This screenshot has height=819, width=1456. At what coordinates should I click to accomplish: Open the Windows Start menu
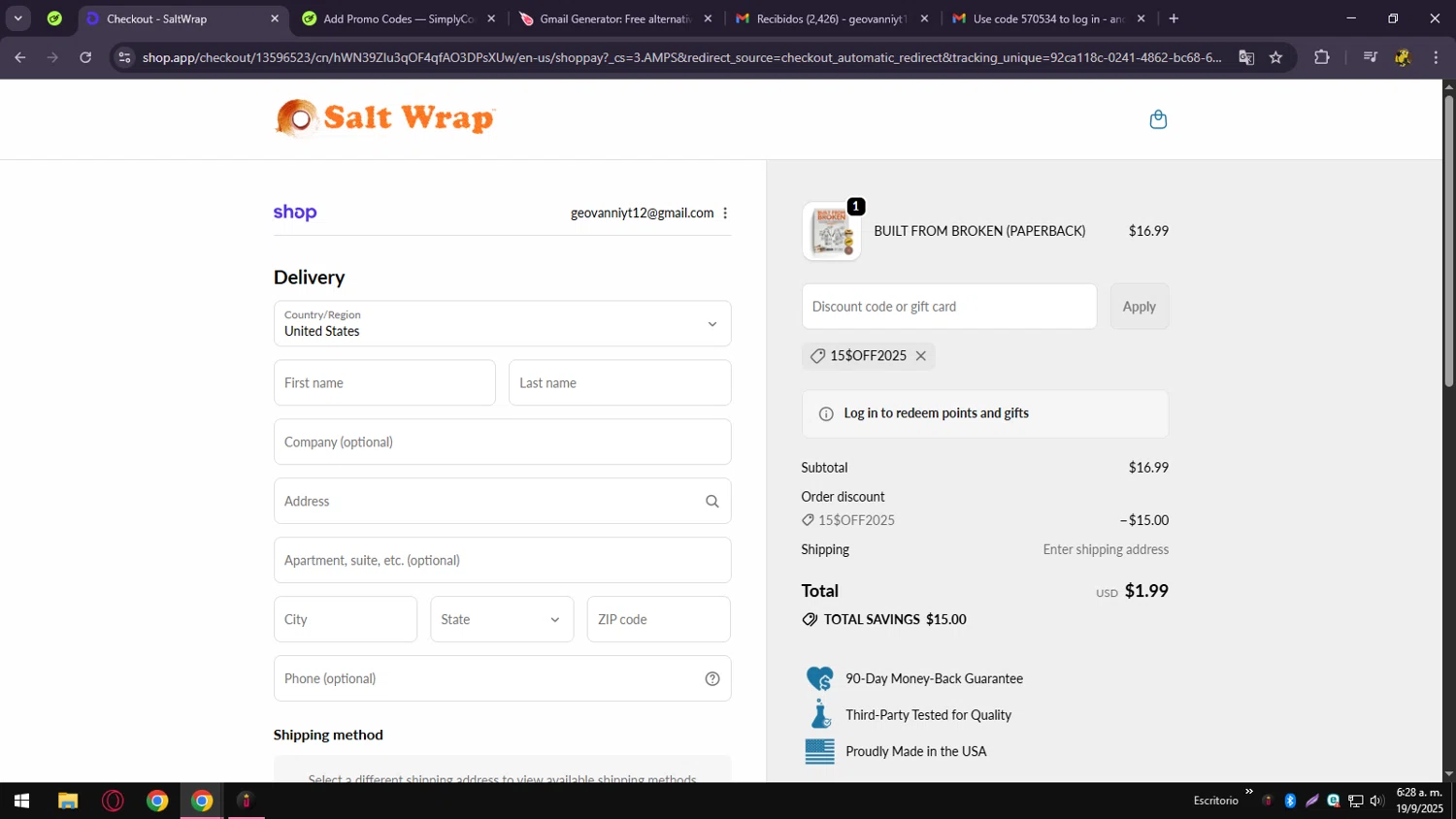click(x=21, y=801)
